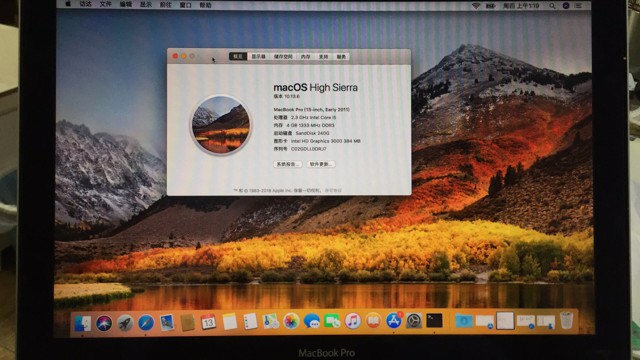Open the Apple menu
640x360 pixels.
(x=68, y=4)
